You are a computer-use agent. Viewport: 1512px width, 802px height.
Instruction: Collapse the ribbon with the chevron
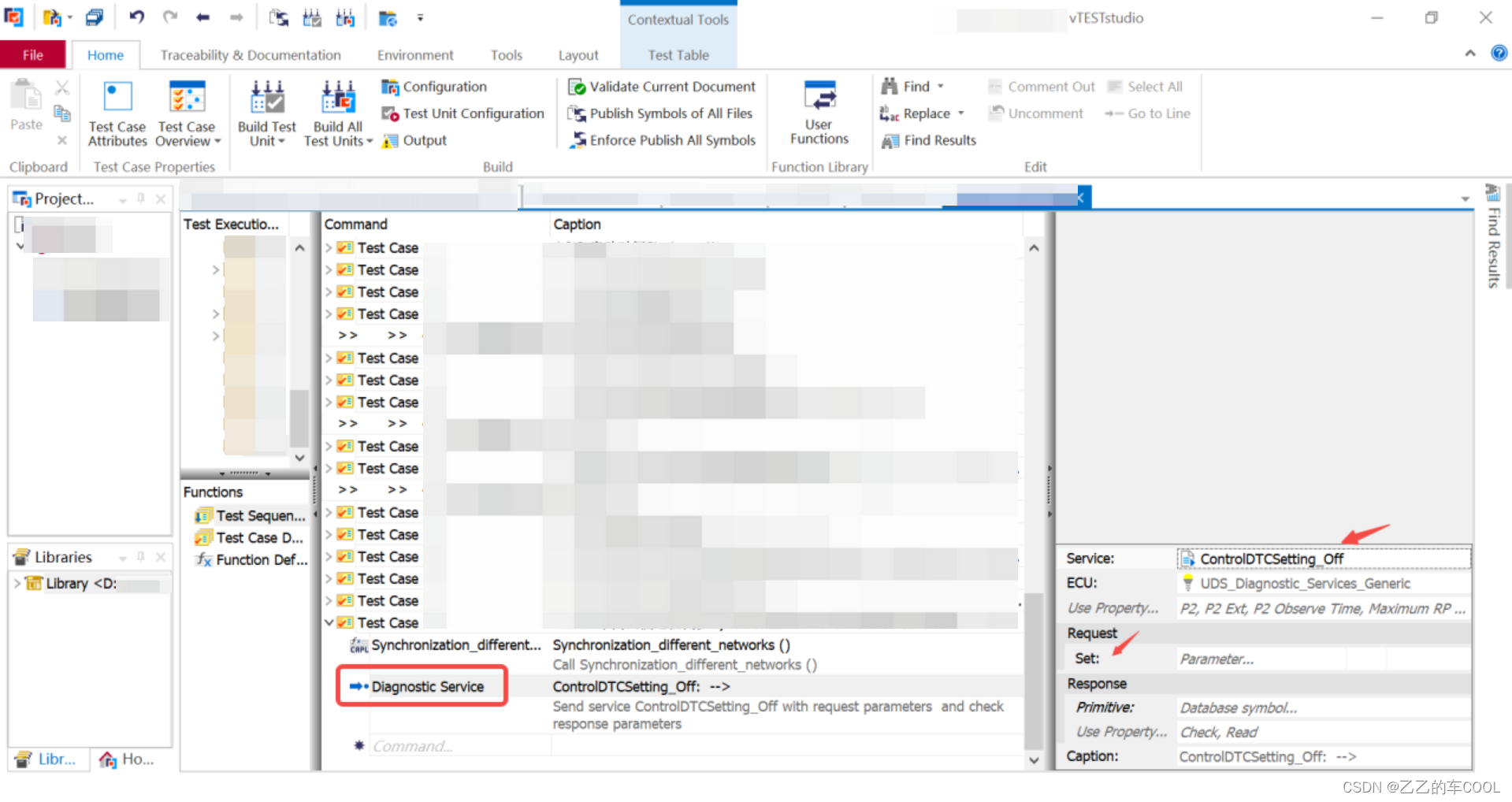click(1470, 54)
